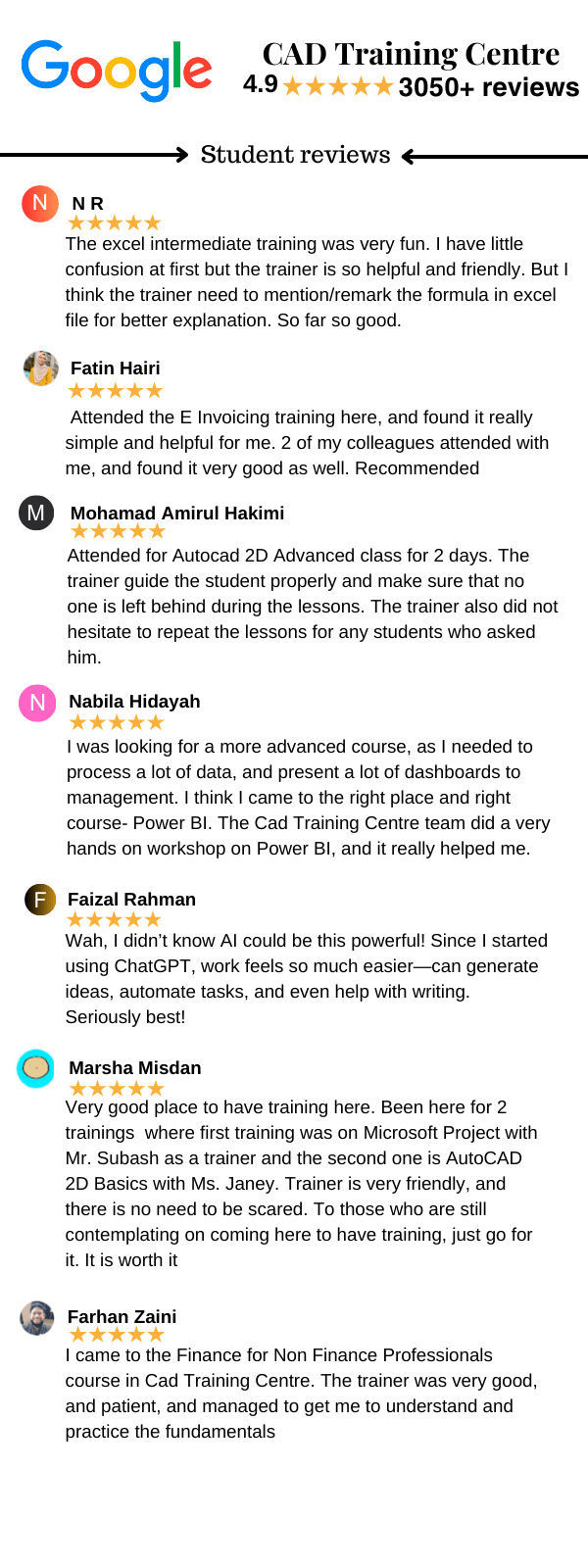Click the left arrow beside Student reviews
588x1568 pixels.
tap(495, 156)
